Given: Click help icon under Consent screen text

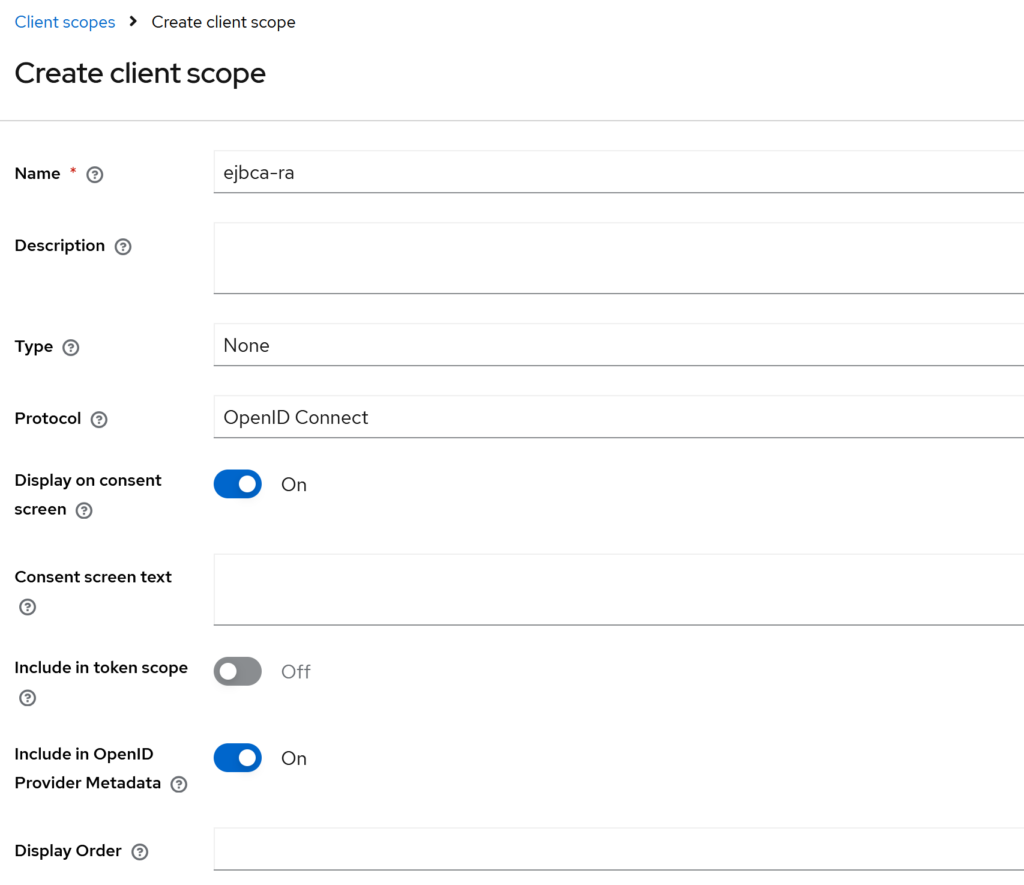Looking at the screenshot, I should (28, 607).
